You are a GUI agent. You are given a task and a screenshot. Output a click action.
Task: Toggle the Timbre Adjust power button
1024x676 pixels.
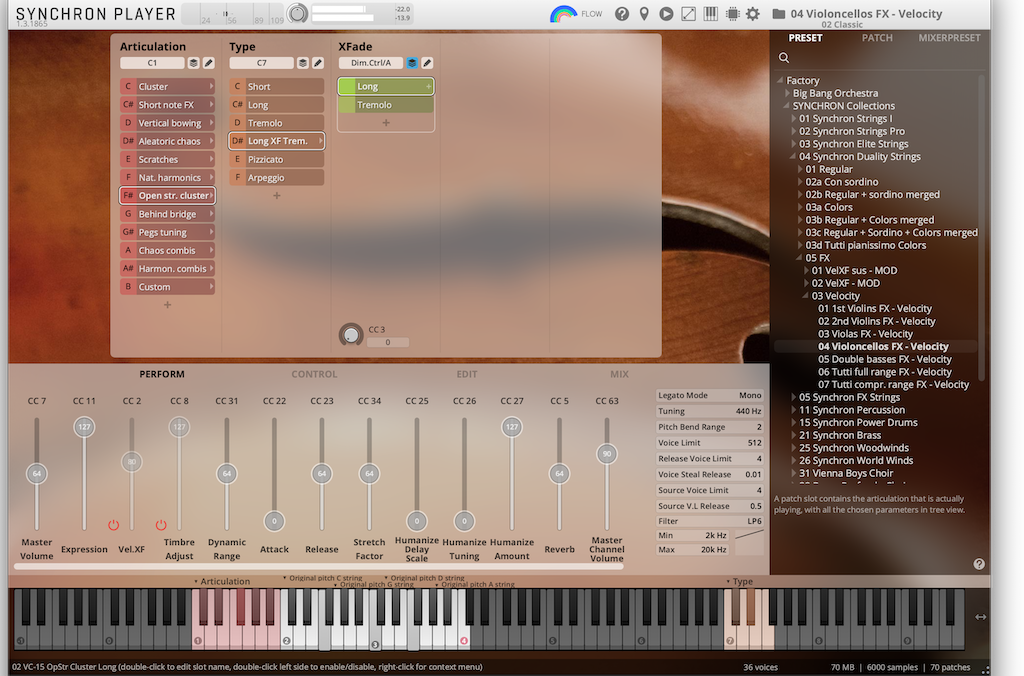[x=161, y=524]
